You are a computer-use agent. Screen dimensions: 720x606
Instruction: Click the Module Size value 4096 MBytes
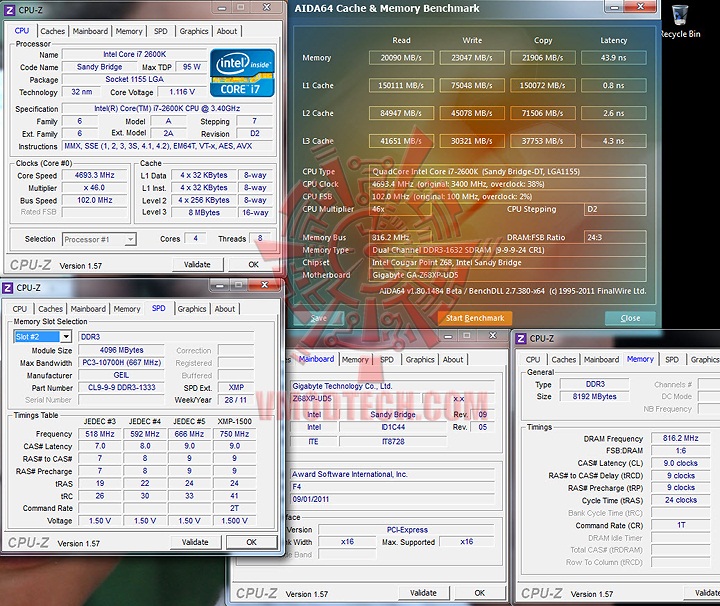point(121,350)
